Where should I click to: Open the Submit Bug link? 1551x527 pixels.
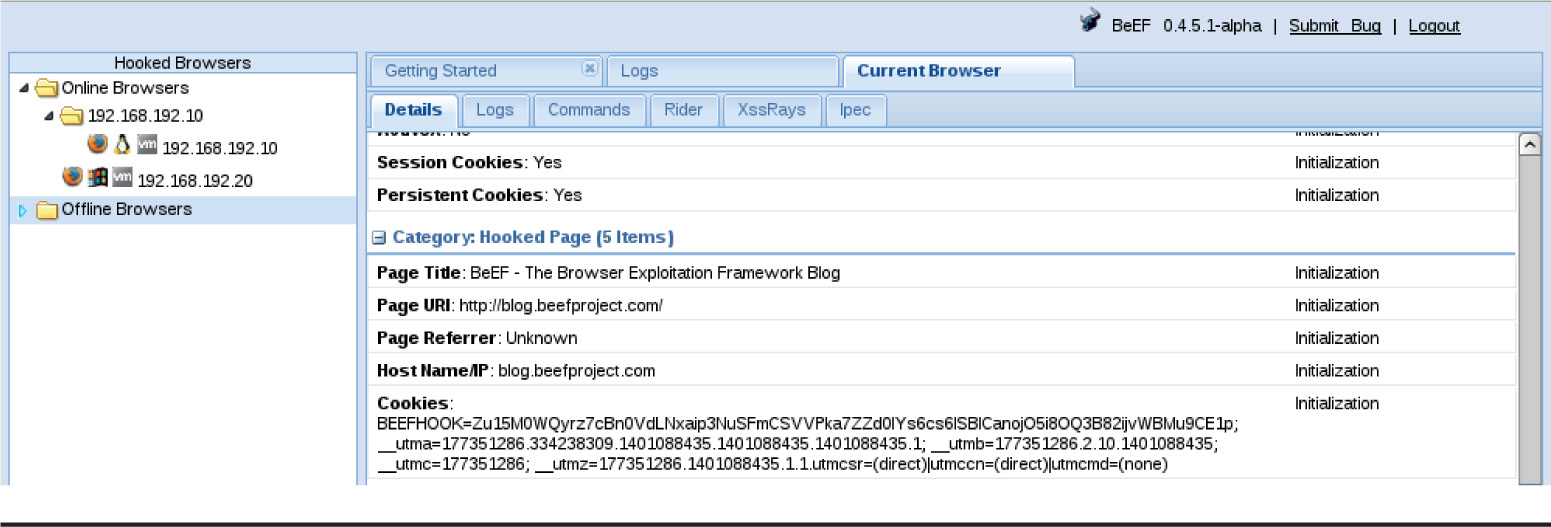click(x=1334, y=26)
